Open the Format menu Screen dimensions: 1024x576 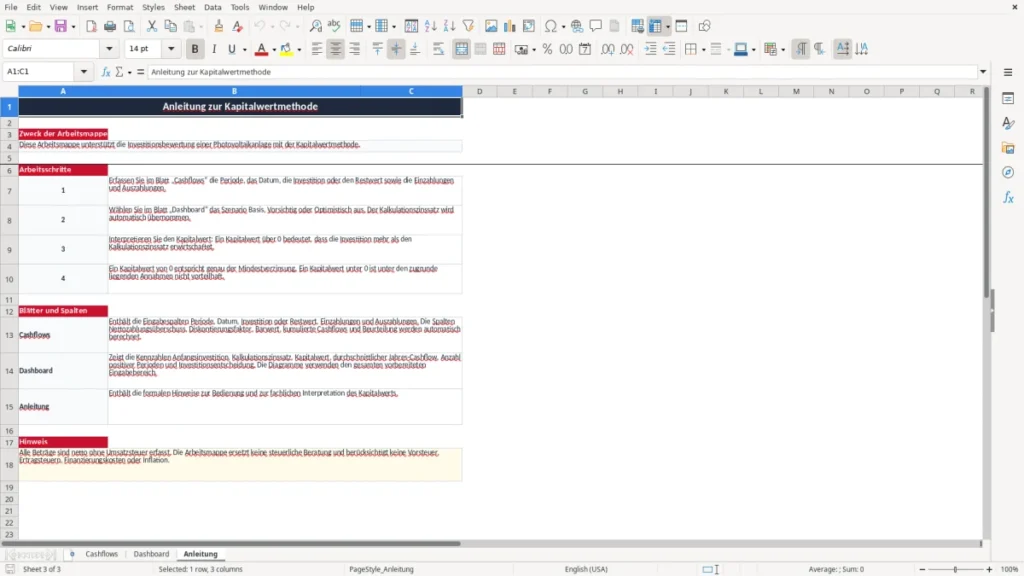120,7
